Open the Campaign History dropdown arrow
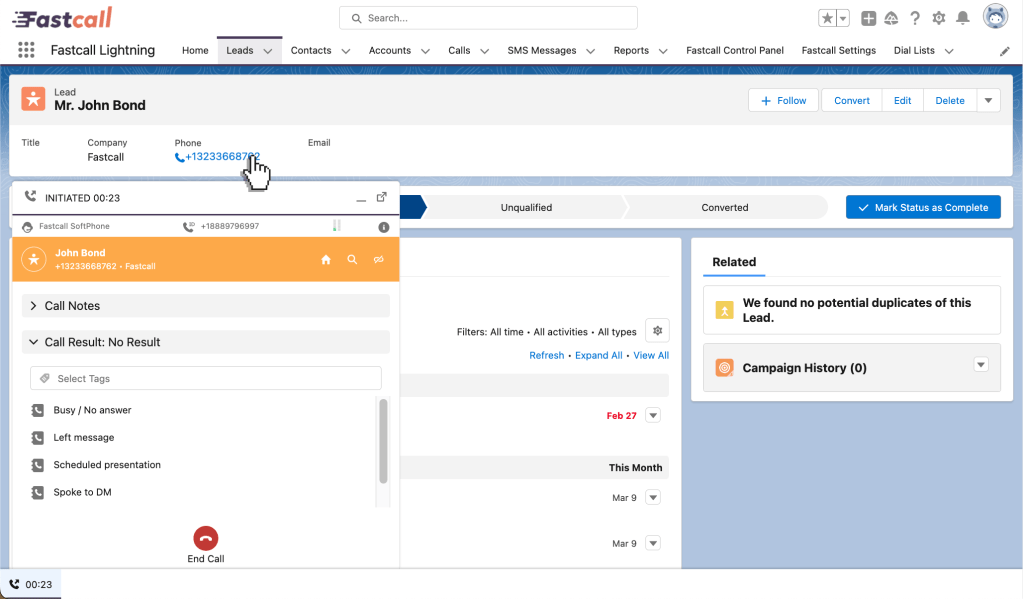This screenshot has height=599, width=1023. 981,365
